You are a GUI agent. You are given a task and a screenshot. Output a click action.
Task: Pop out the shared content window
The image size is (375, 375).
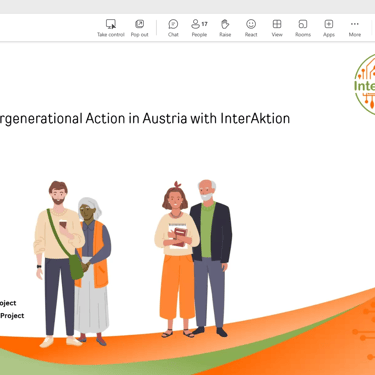(139, 28)
